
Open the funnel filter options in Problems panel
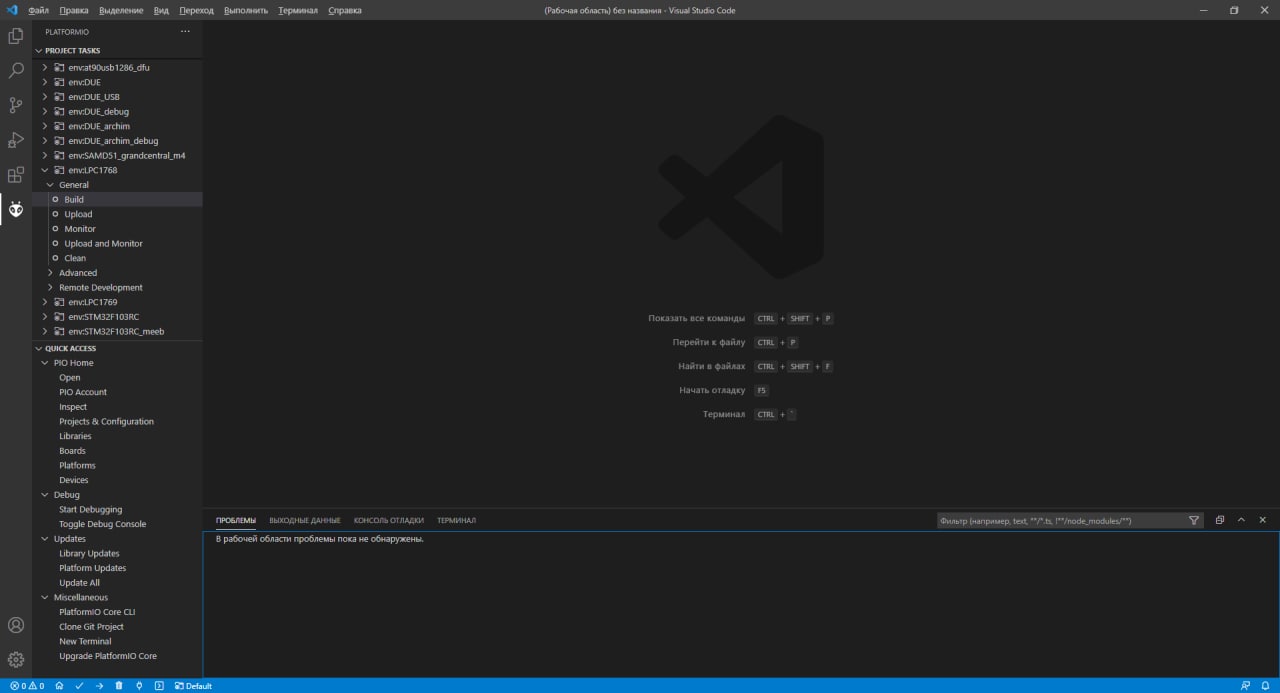1194,520
